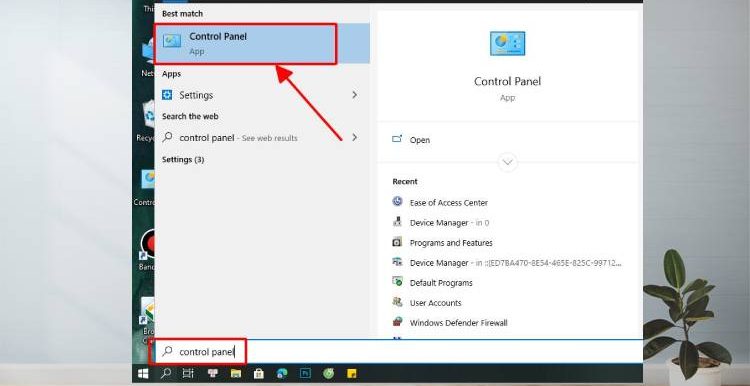Click the Control Panel preview title text
Image resolution: width=750 pixels, height=386 pixels.
(x=507, y=81)
